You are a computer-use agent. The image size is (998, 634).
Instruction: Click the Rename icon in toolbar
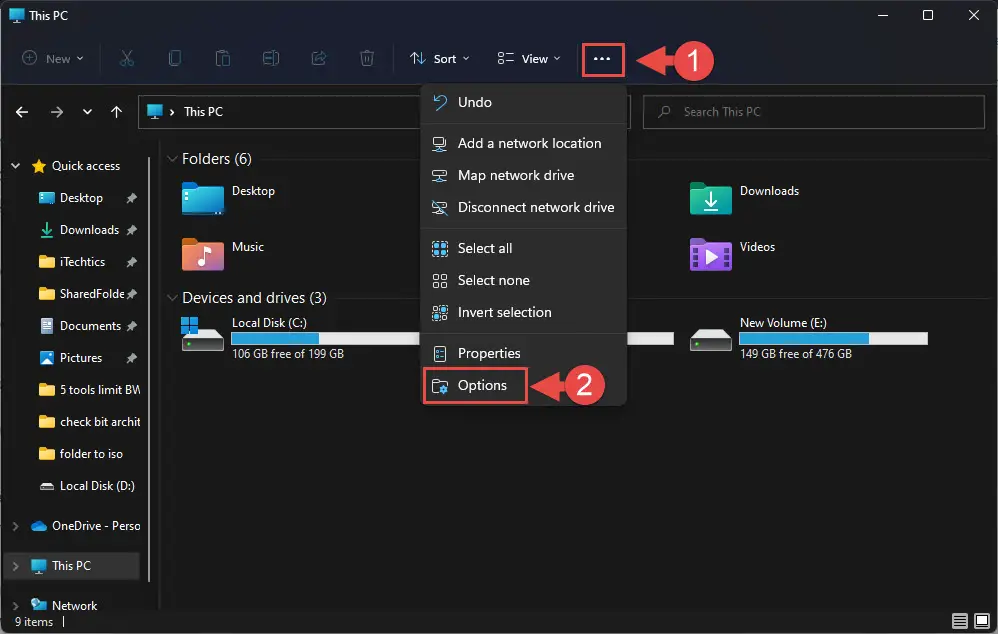tap(271, 59)
